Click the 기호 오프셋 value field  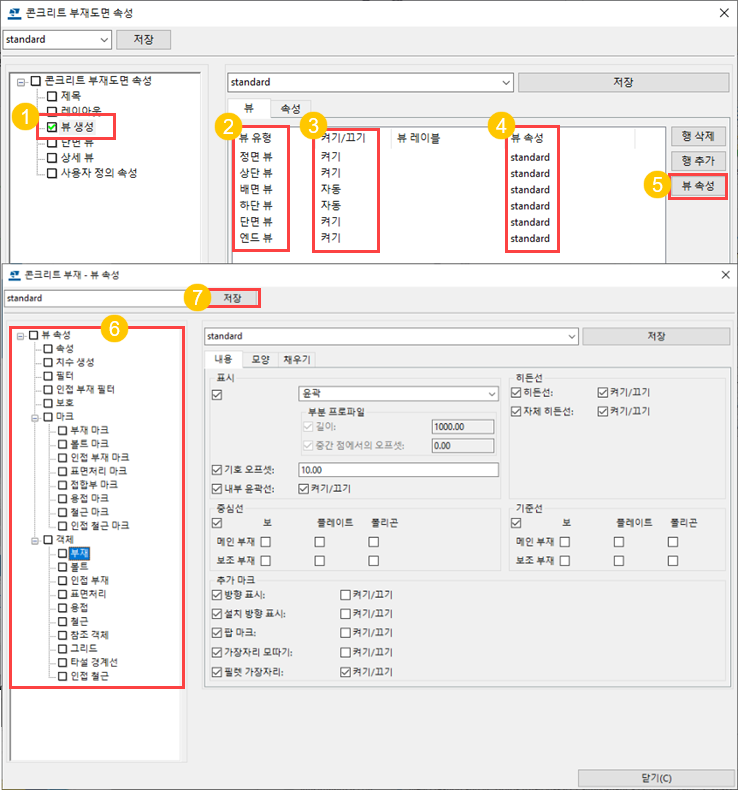pos(398,470)
